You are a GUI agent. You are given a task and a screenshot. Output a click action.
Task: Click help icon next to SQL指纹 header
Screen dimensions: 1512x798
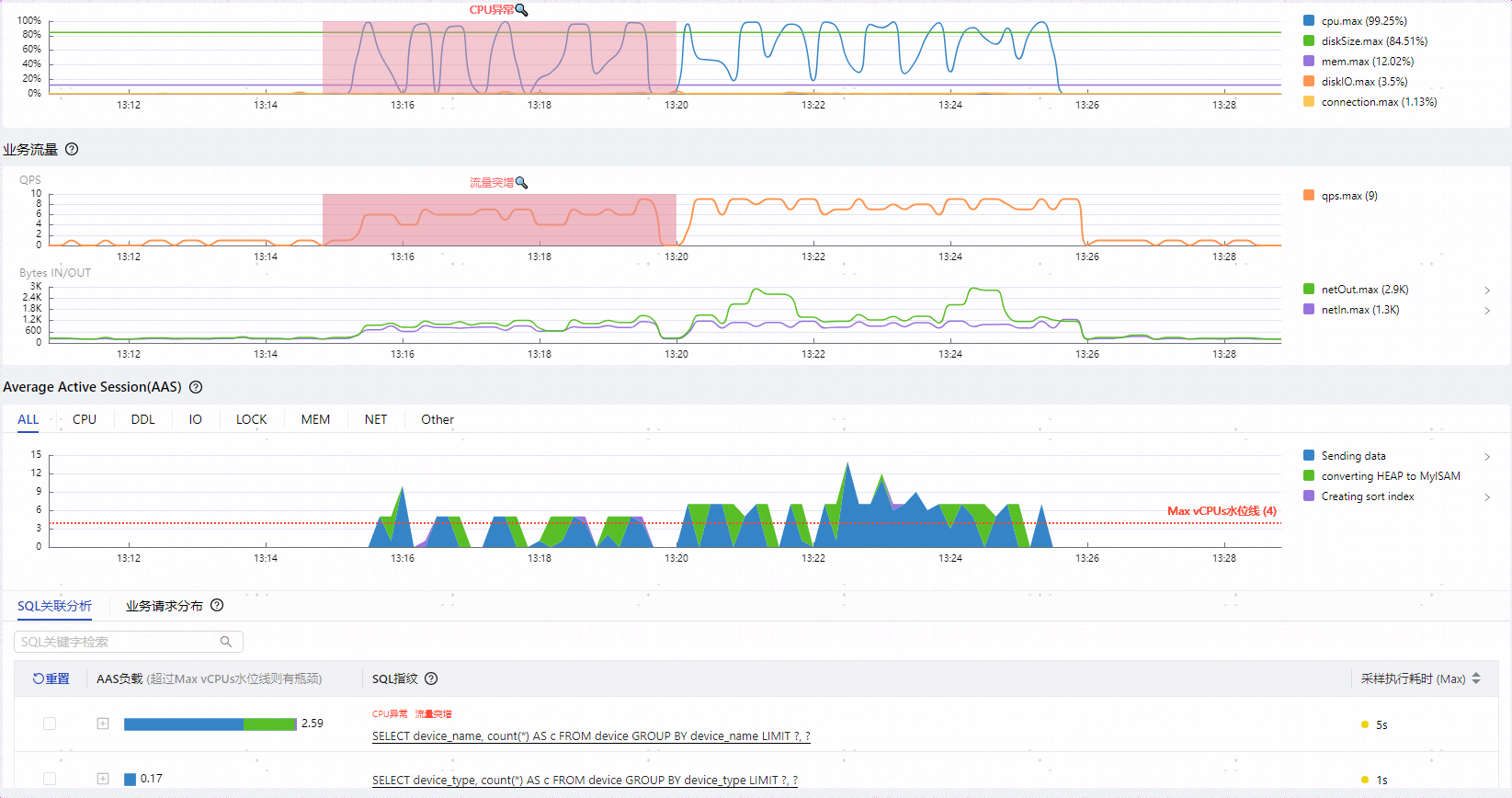point(431,678)
